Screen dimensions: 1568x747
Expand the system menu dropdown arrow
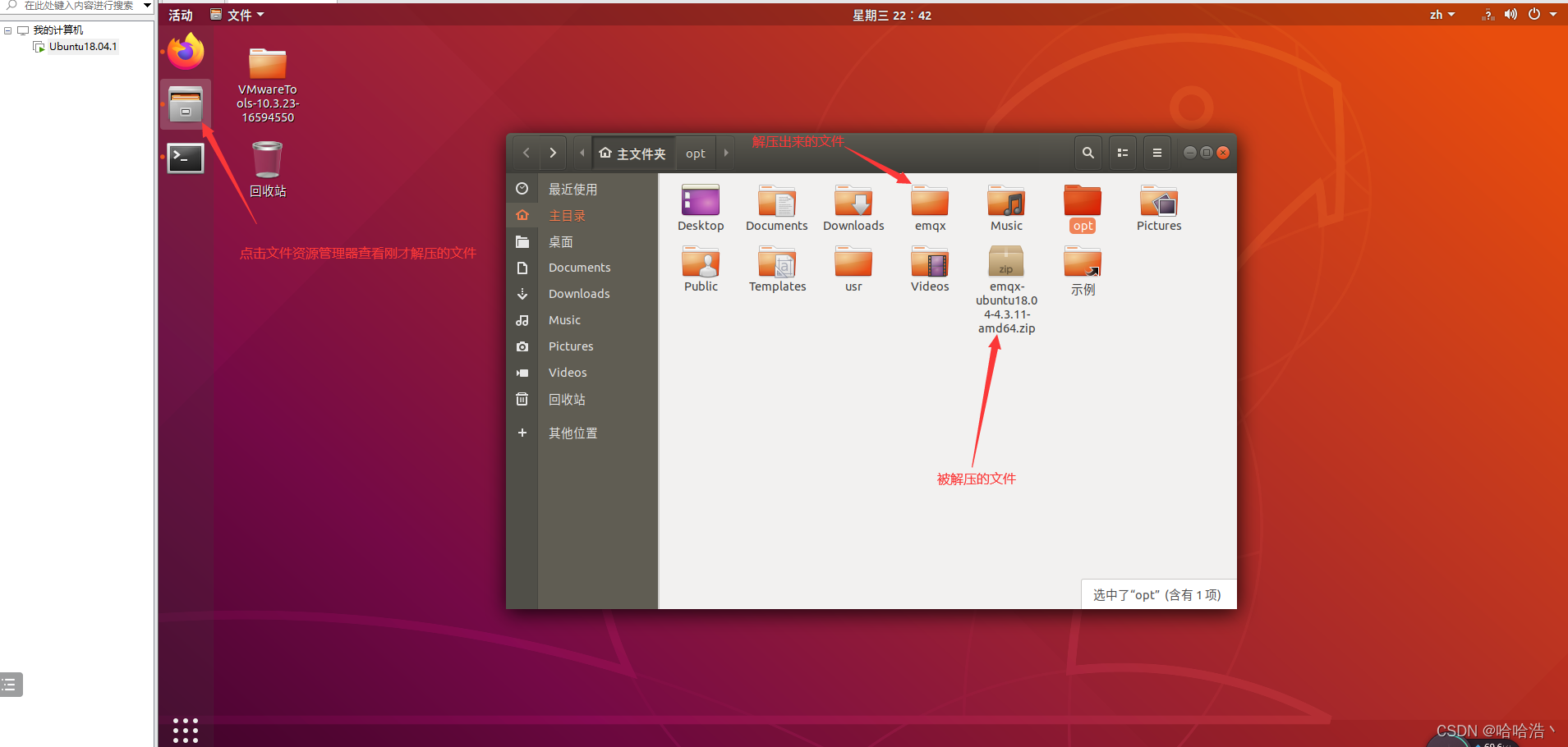click(1553, 15)
